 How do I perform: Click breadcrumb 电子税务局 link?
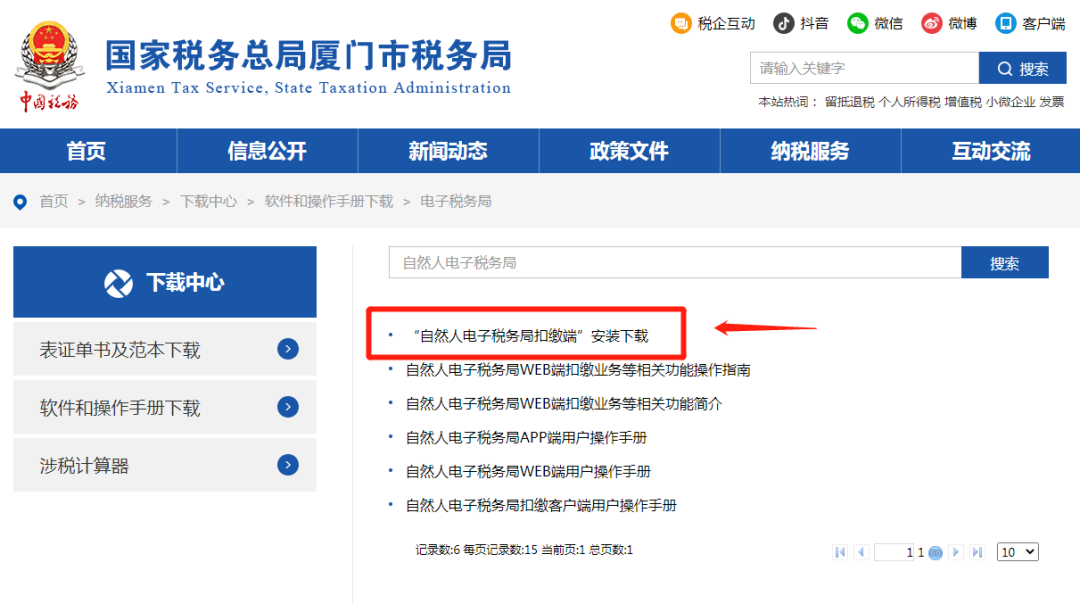[456, 201]
